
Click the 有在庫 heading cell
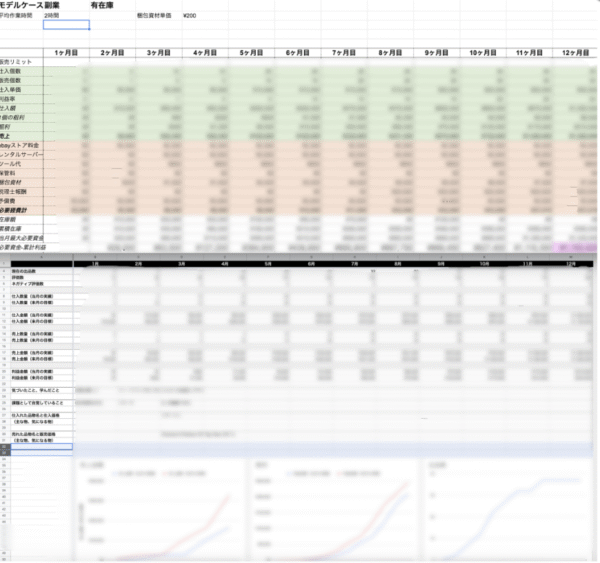[x=105, y=6]
